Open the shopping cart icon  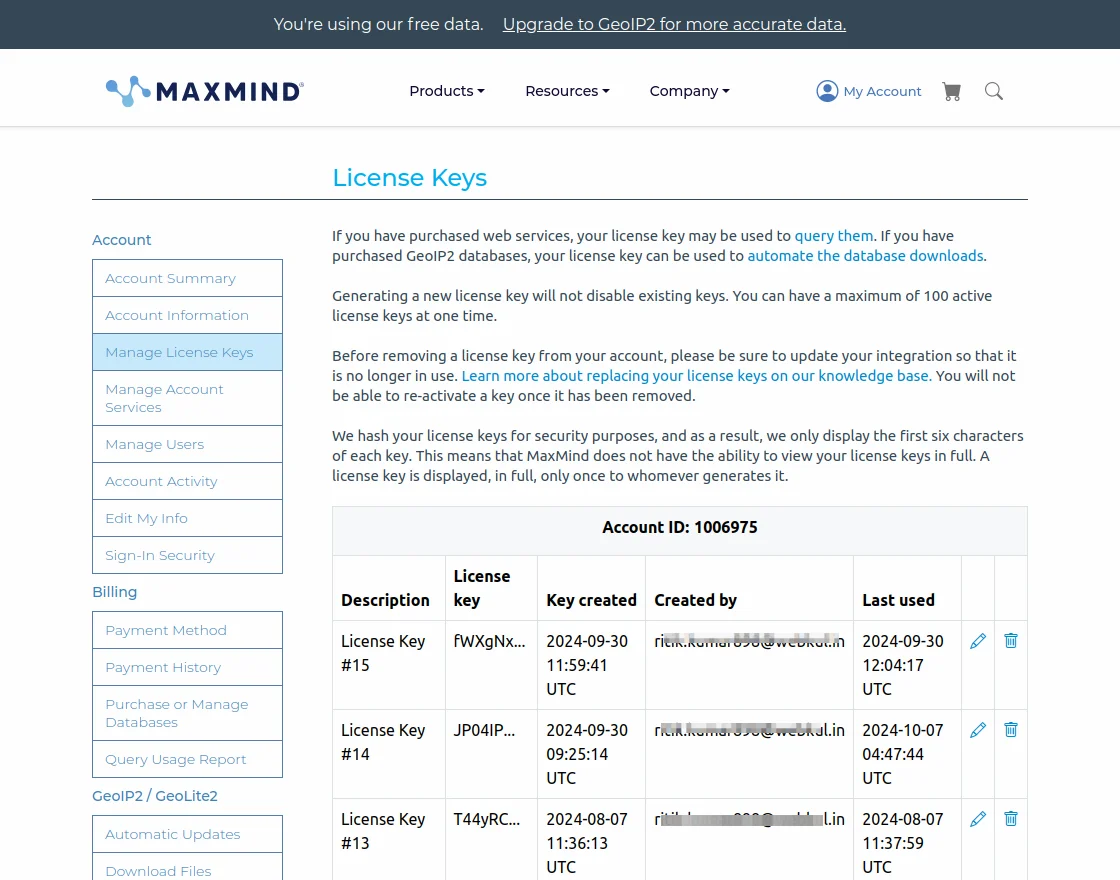point(951,91)
